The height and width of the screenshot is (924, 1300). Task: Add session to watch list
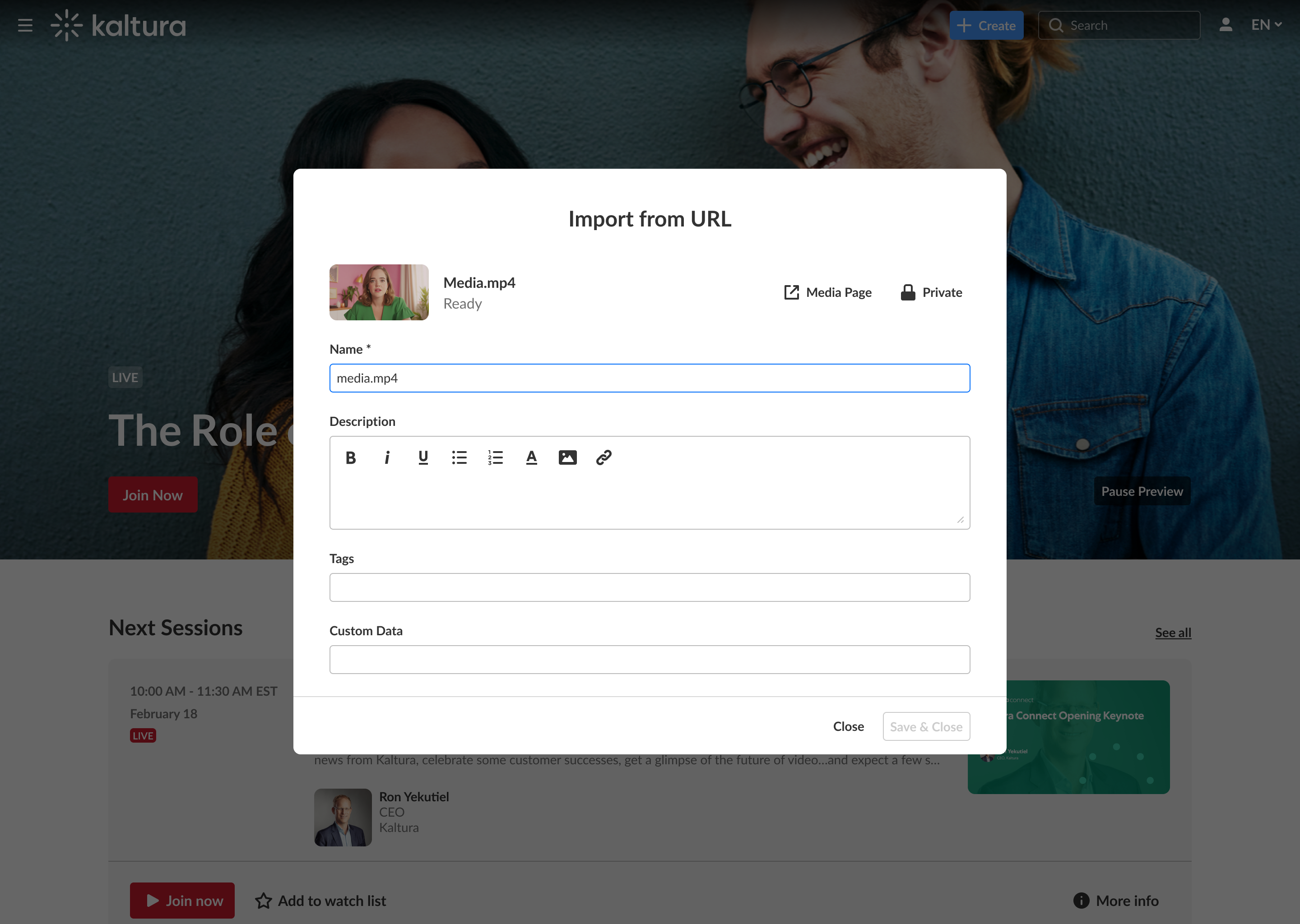pyautogui.click(x=320, y=901)
